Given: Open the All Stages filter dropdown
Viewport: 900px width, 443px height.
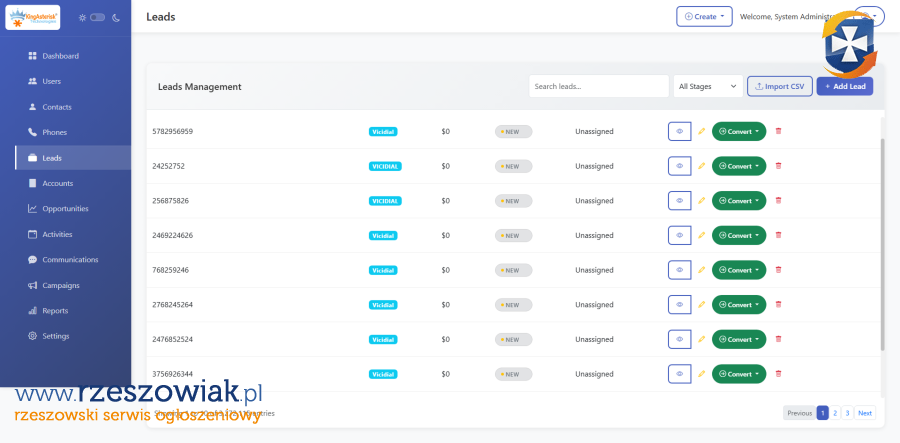Looking at the screenshot, I should [707, 87].
